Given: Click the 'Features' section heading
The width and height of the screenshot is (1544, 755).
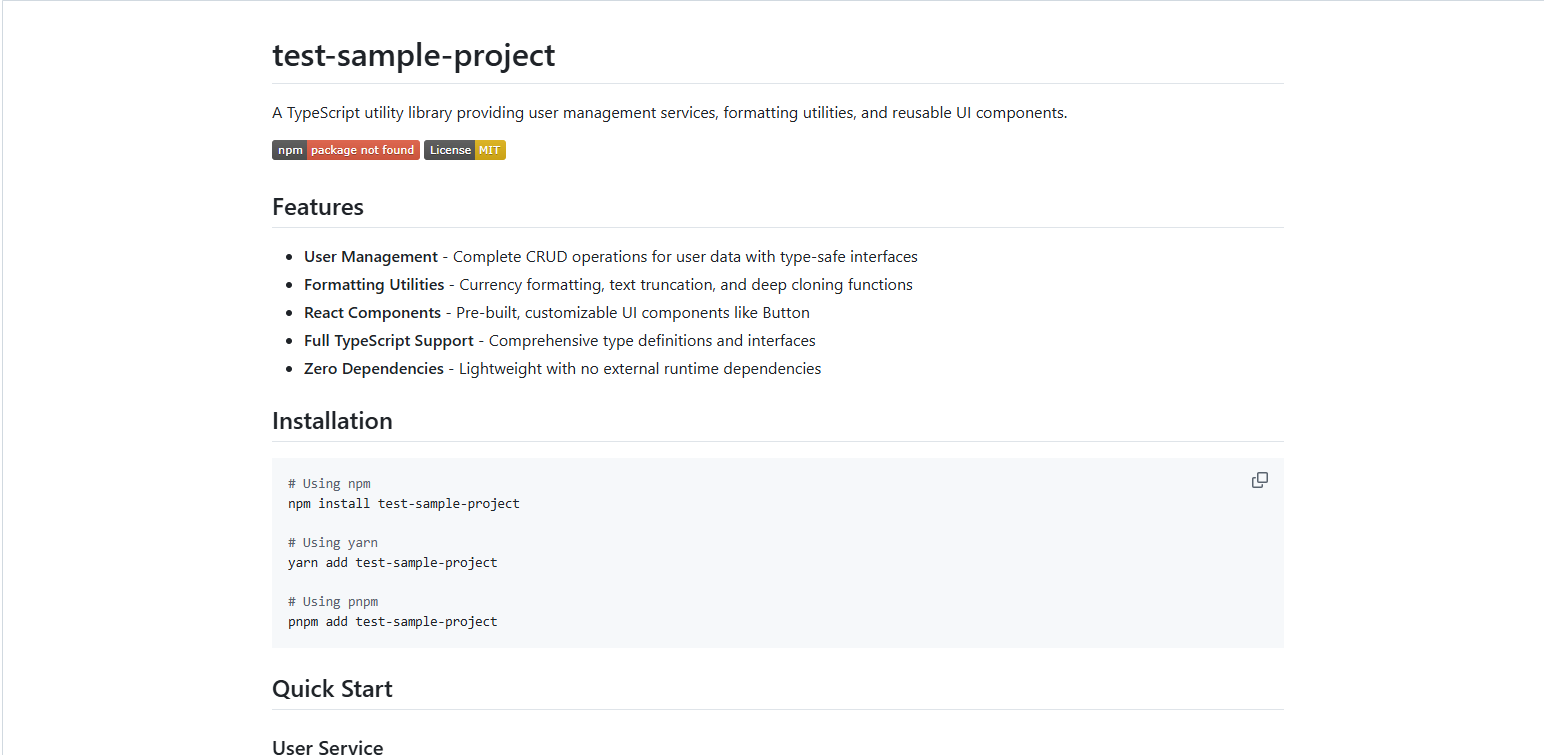Looking at the screenshot, I should tap(317, 207).
